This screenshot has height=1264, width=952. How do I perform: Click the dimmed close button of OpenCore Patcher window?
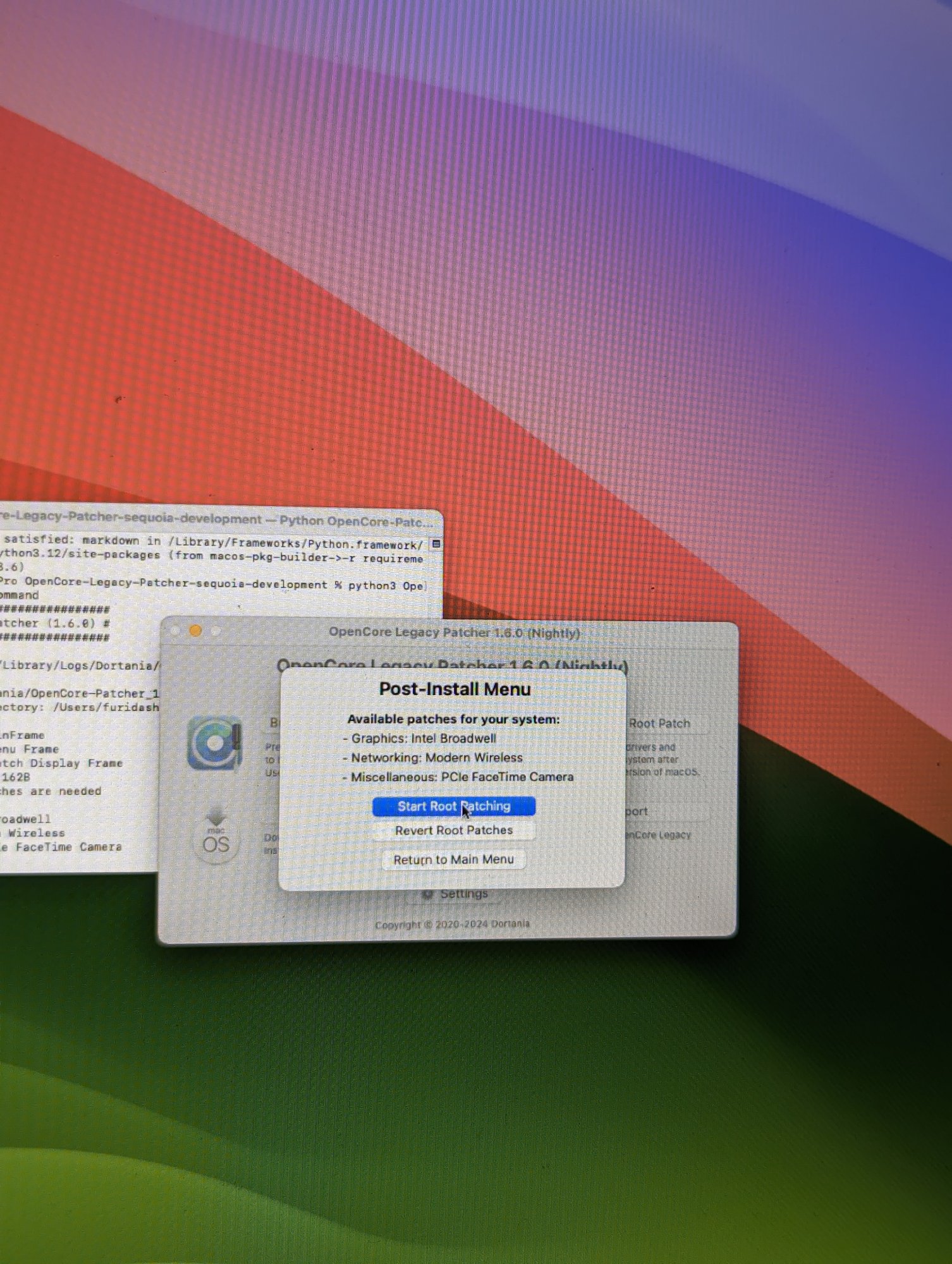[x=176, y=630]
